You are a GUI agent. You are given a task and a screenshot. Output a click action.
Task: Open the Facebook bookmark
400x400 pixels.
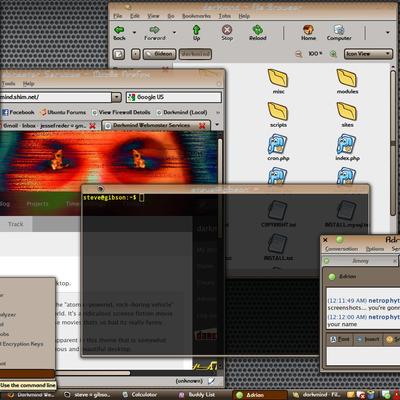pos(18,112)
